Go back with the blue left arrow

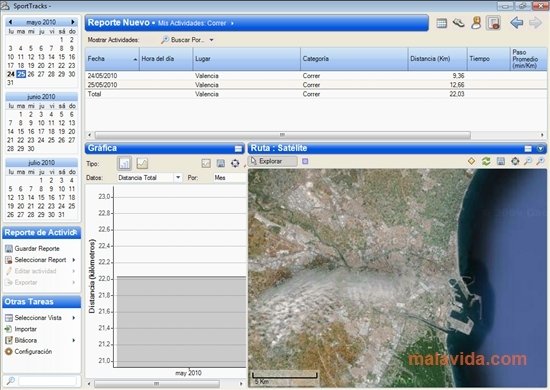pos(517,23)
